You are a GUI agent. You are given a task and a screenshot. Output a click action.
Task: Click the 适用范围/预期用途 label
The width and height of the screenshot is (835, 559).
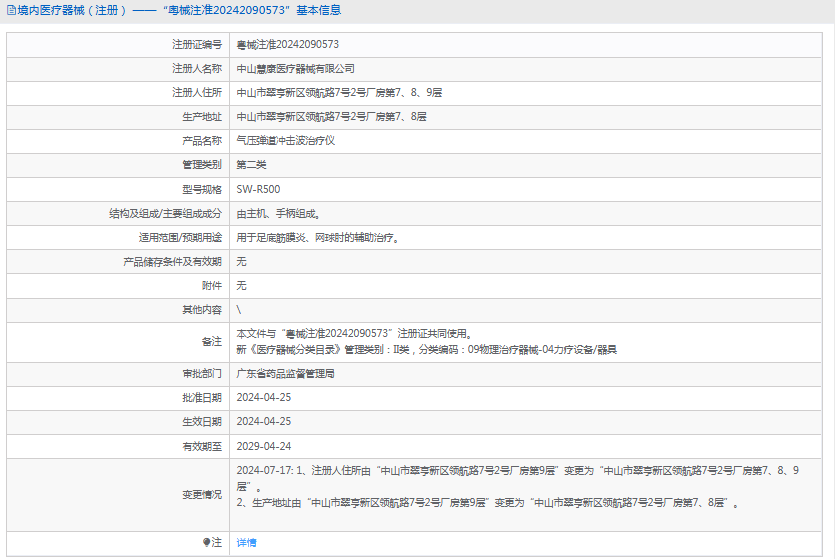pyautogui.click(x=180, y=238)
